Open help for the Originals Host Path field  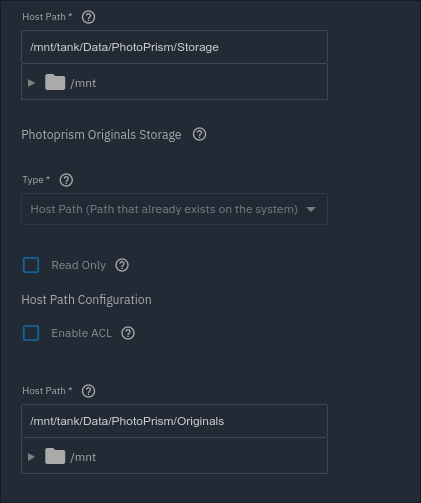[88, 391]
